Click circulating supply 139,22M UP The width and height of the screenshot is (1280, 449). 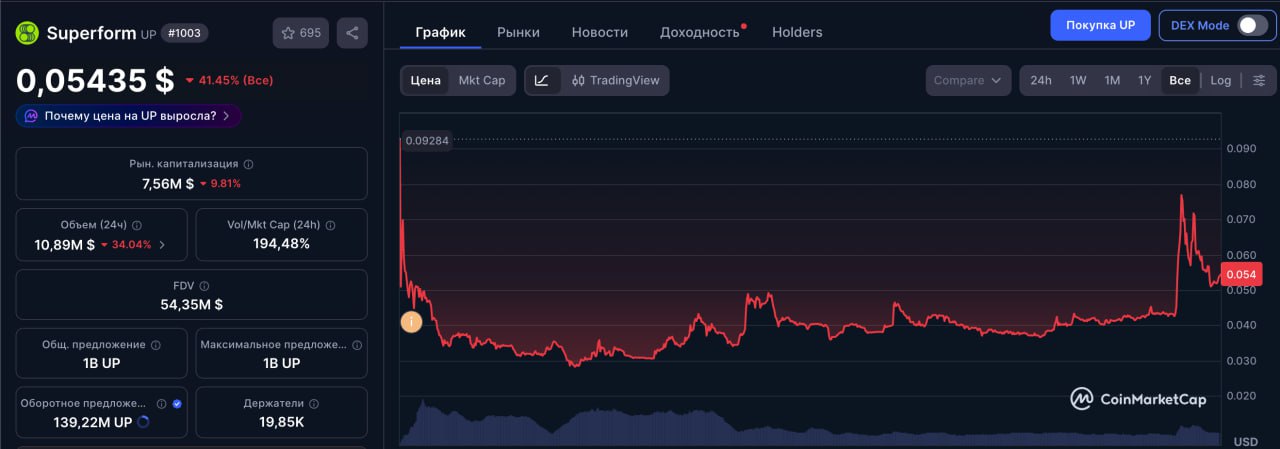point(93,423)
